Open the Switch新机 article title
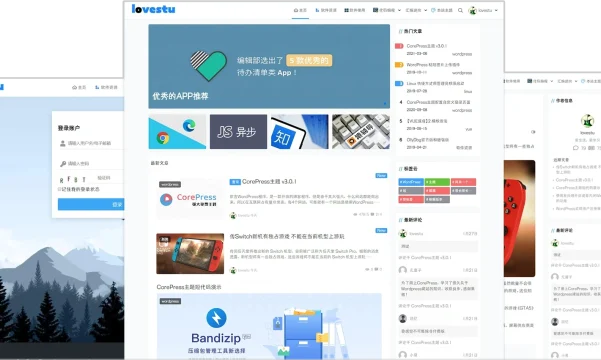Viewport: 601px width, 360px height. [x=287, y=237]
